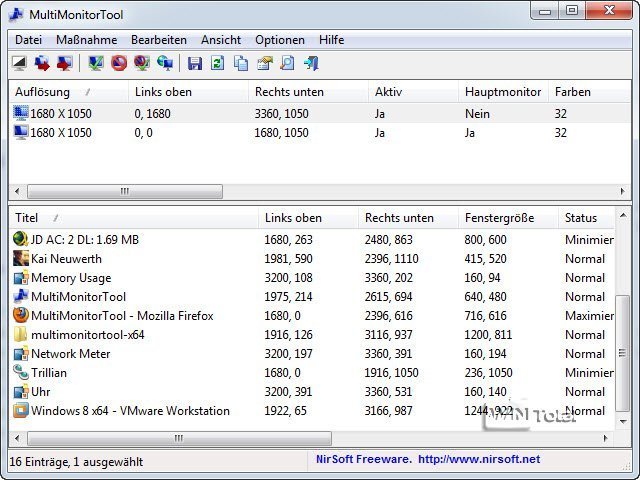Click the copy selected items icon

(x=241, y=64)
